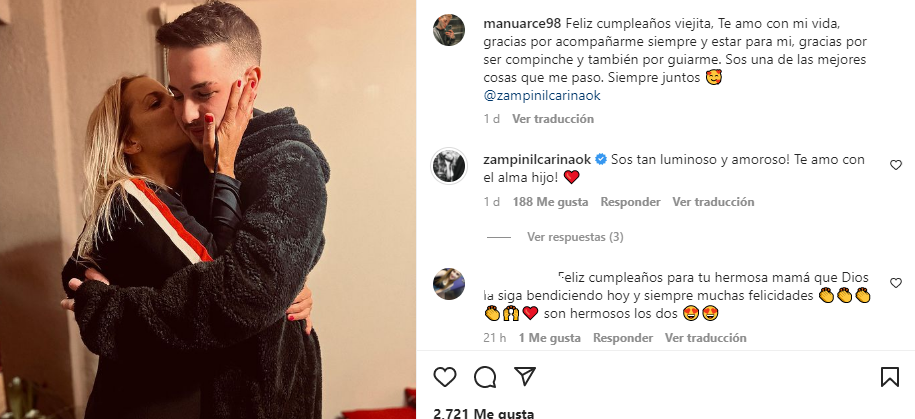This screenshot has height=419, width=915.
Task: Open the 2.721 Me gusta likes list
Action: 483,414
